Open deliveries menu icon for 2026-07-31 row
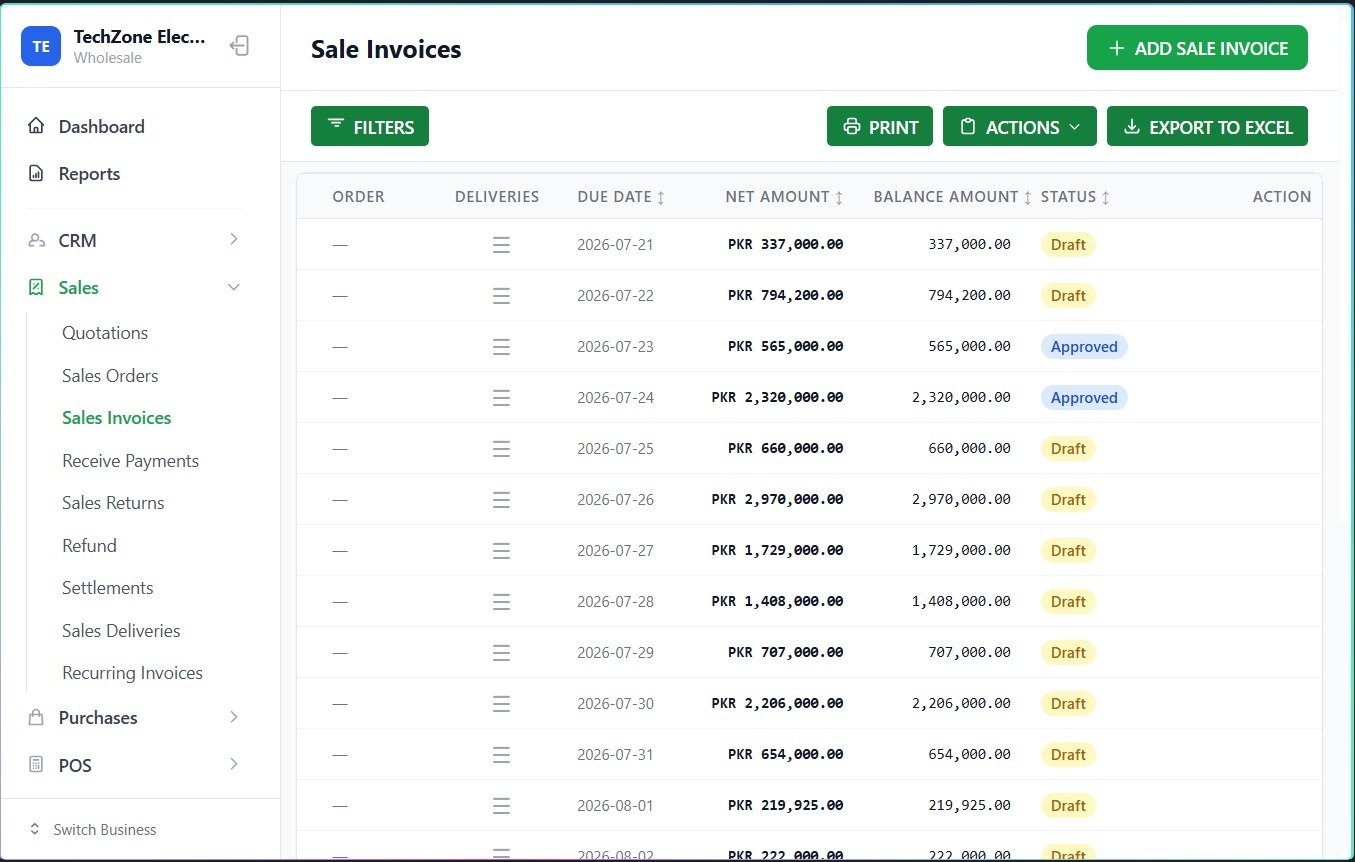Viewport: 1355px width, 862px height. tap(501, 755)
